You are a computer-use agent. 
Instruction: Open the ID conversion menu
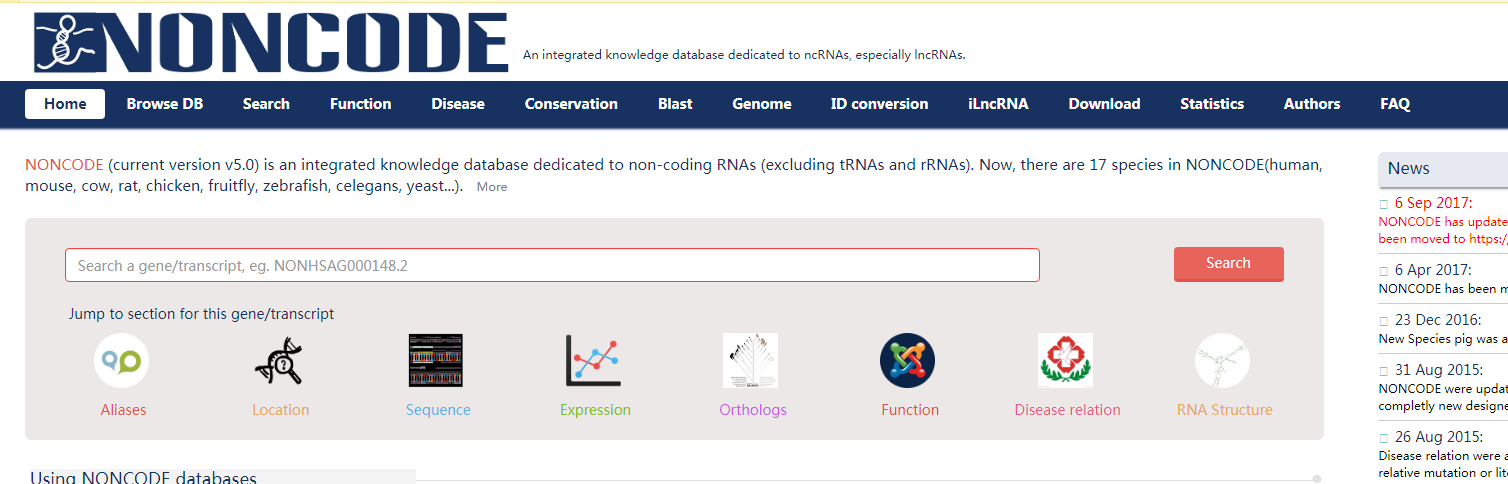click(x=879, y=104)
